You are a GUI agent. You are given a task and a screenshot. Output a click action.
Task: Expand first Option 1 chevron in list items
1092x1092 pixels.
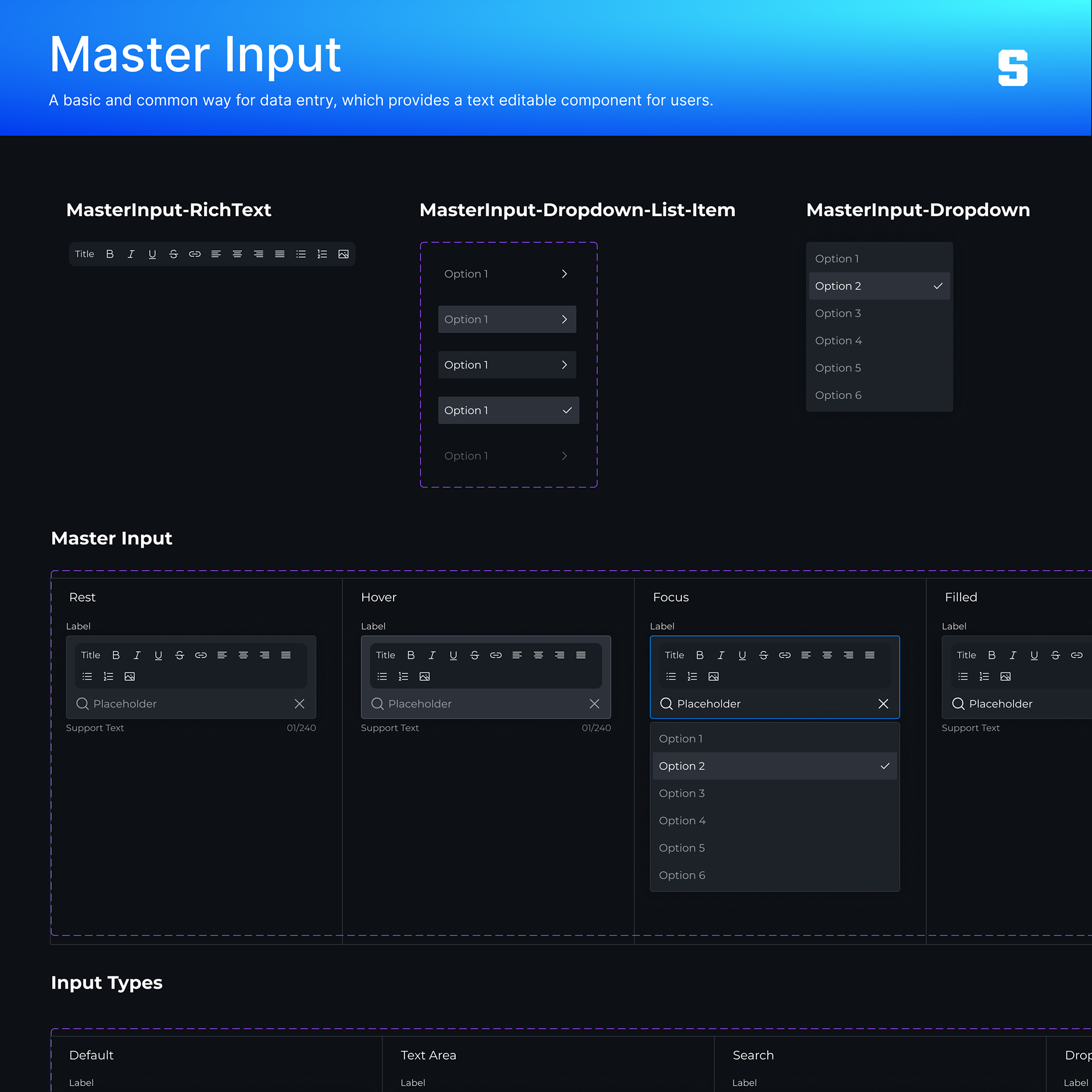coord(564,274)
